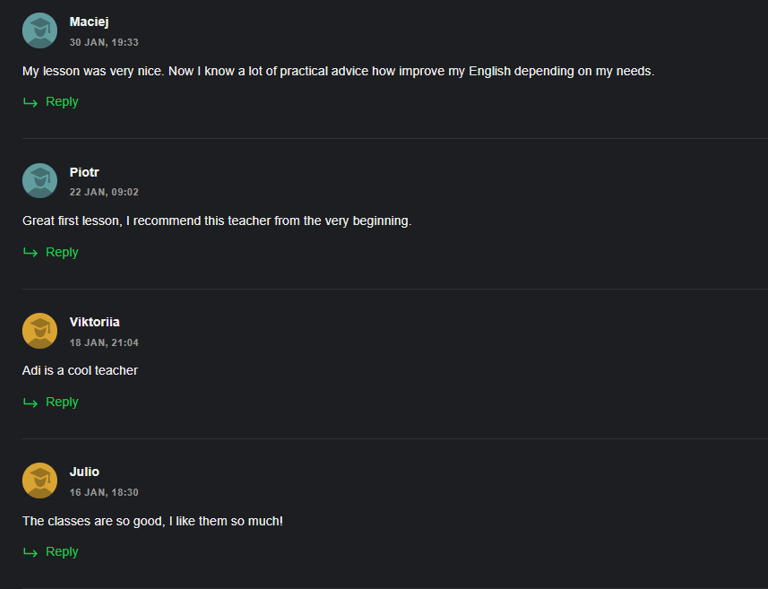768x589 pixels.
Task: Click the 16 JAN, 18:30 timestamp
Action: 104,493
